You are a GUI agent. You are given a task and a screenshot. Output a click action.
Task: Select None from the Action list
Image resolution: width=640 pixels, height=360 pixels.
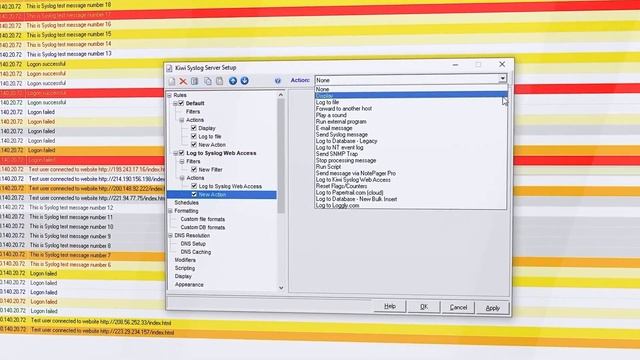point(411,89)
